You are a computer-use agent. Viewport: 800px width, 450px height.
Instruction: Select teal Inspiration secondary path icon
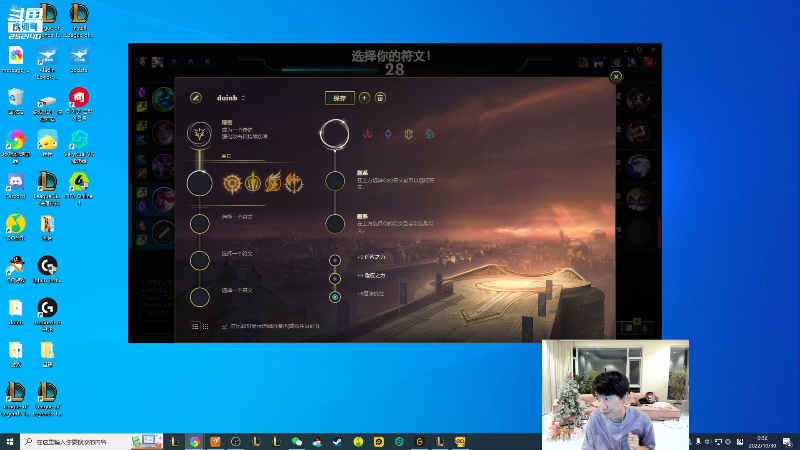[x=430, y=134]
